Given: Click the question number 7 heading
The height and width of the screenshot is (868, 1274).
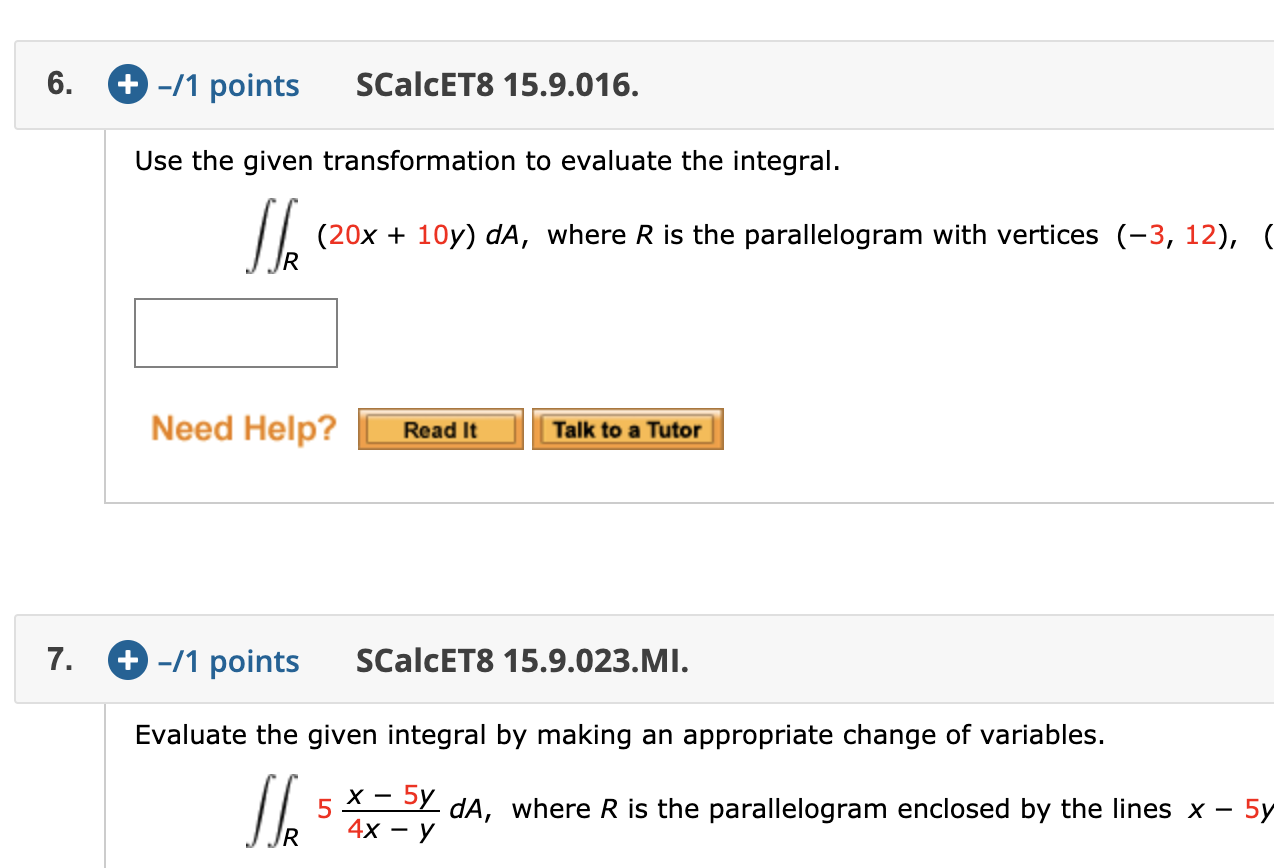Looking at the screenshot, I should 57,660.
